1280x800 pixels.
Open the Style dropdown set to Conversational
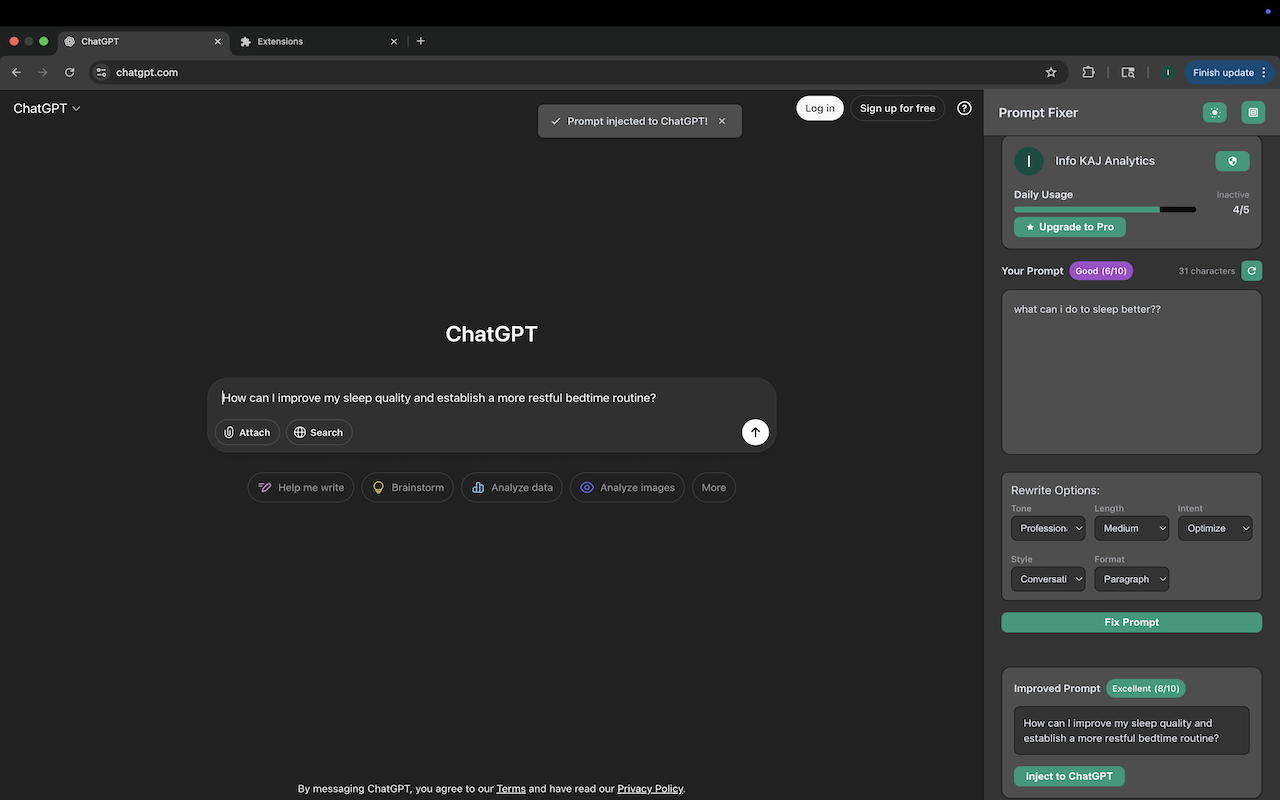coord(1047,579)
